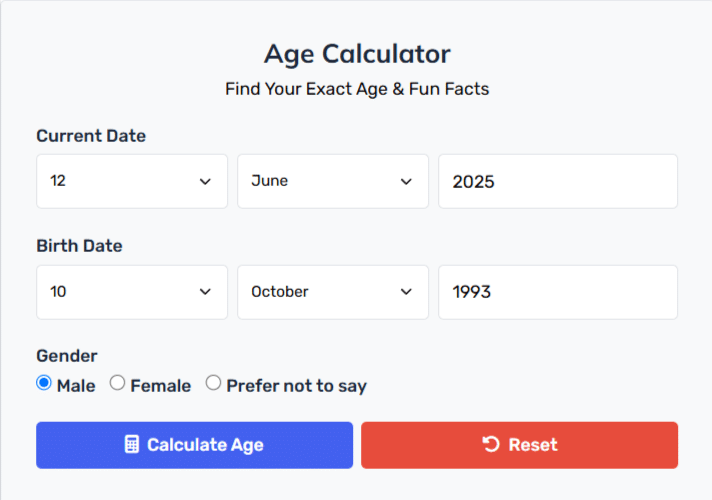Open the birth day dropdown showing 10

coord(132,292)
